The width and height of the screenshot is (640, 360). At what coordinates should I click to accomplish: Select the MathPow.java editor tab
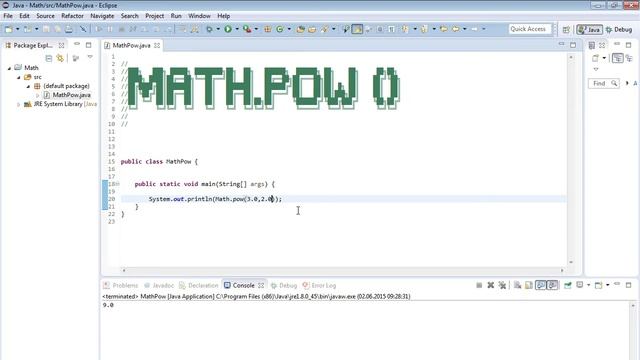131,45
